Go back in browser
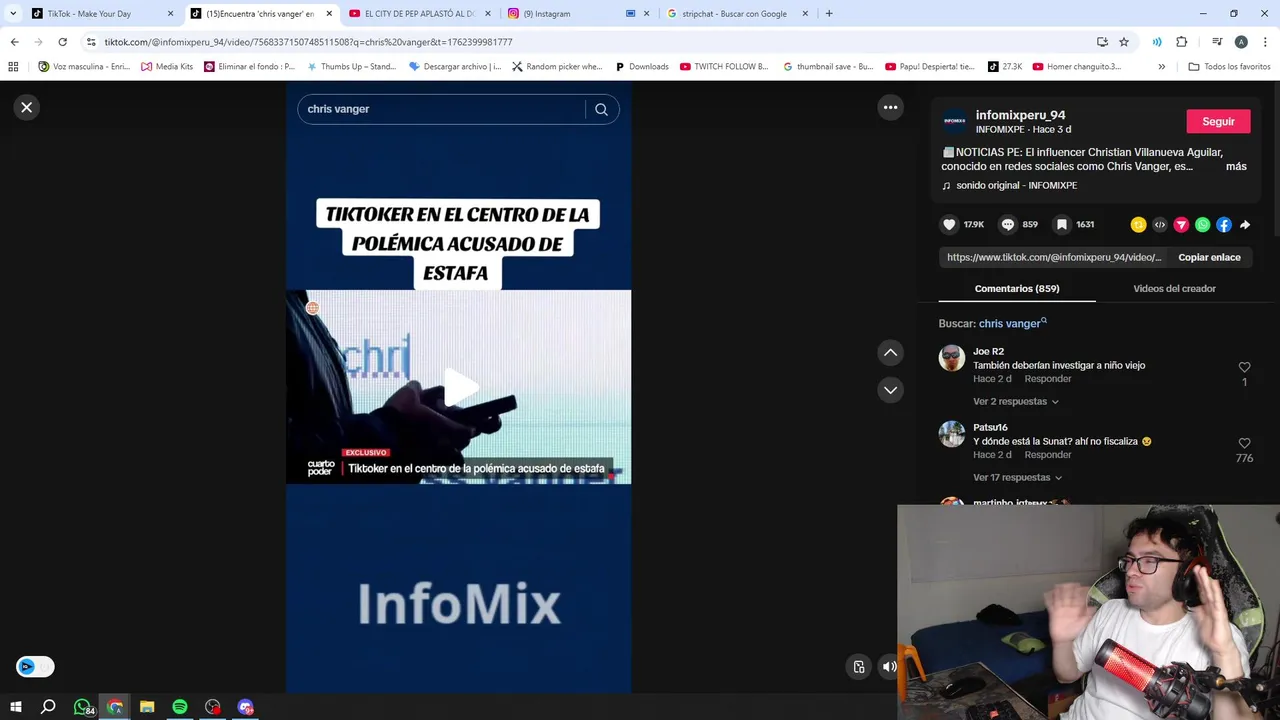This screenshot has width=1280, height=720. tap(14, 42)
